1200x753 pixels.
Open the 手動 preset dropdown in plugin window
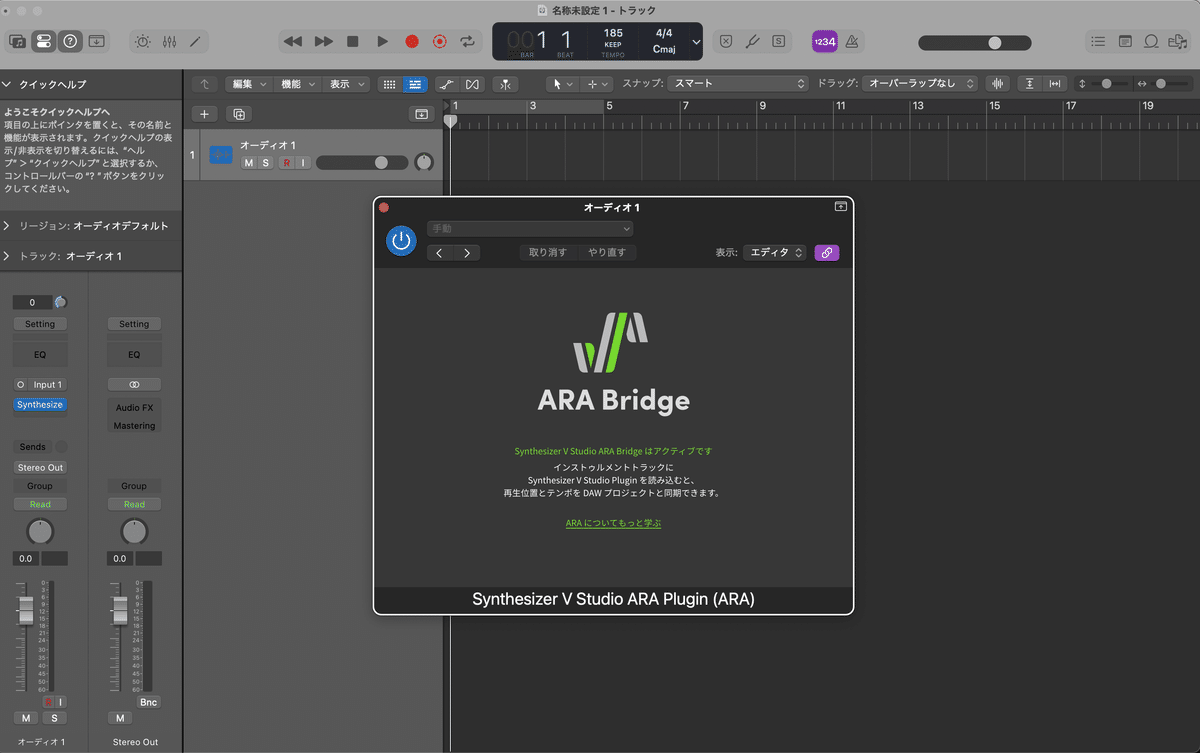(x=529, y=228)
